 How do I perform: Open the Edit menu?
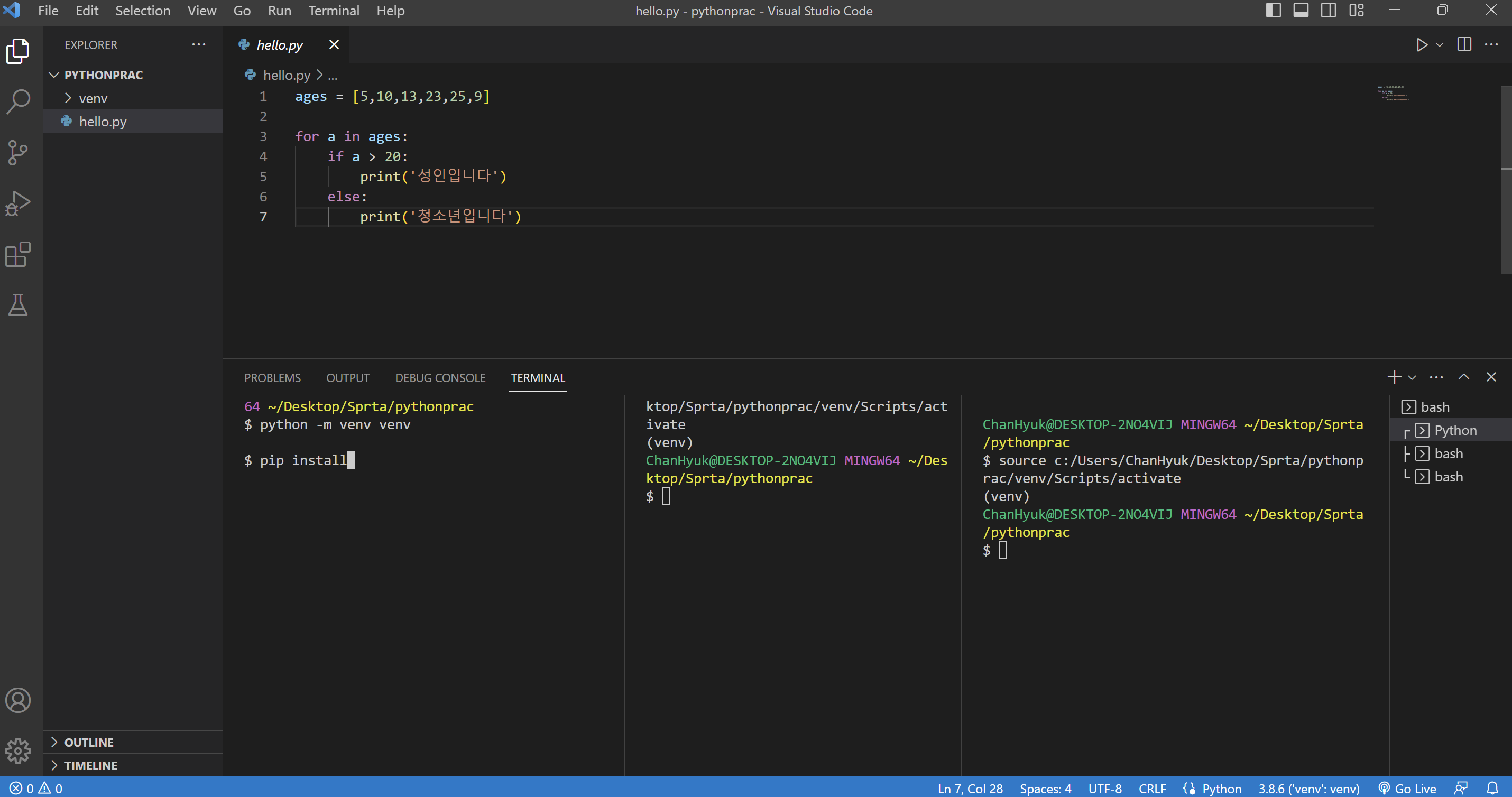pos(87,11)
